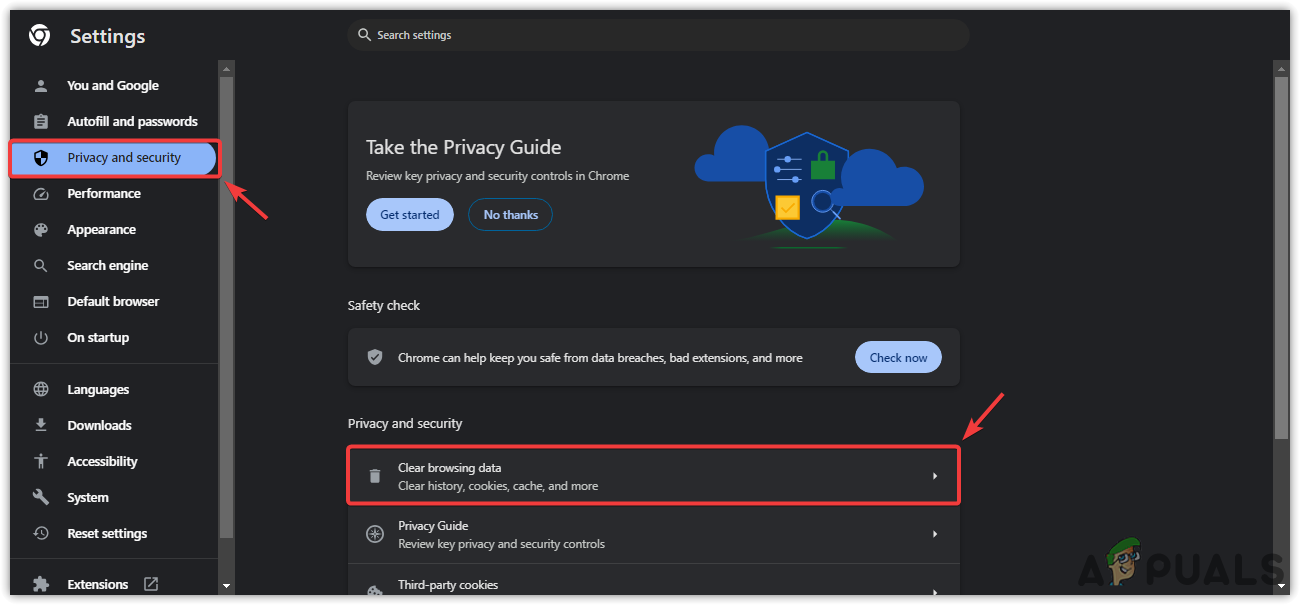
Task: Expand the Privacy Guide row arrow
Action: [x=935, y=534]
